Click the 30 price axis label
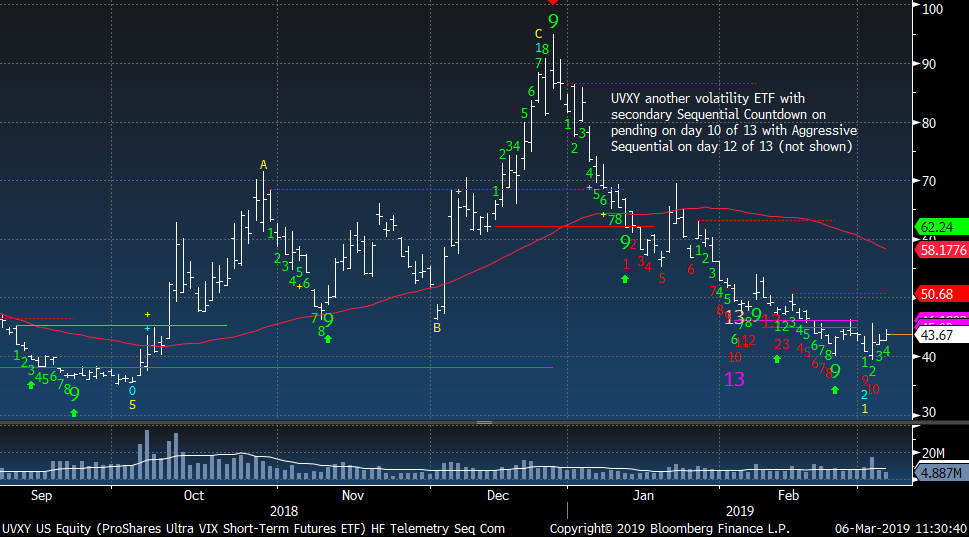The image size is (969, 537). [x=928, y=412]
